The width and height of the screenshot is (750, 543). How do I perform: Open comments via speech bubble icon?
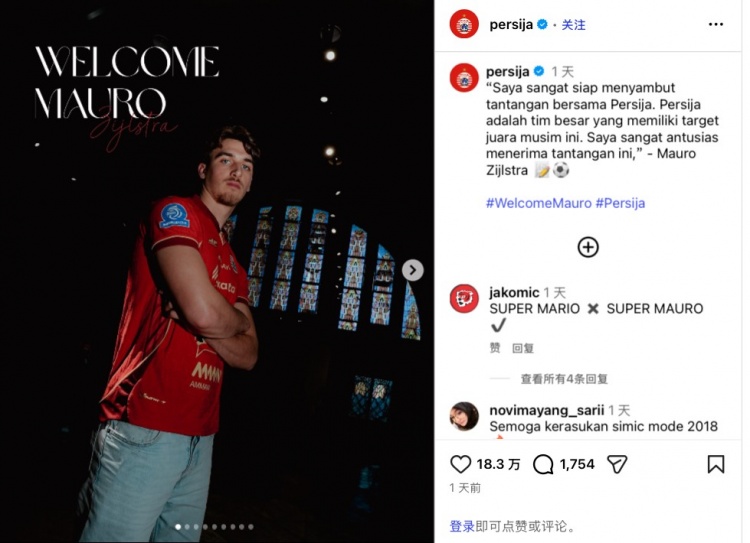point(543,464)
